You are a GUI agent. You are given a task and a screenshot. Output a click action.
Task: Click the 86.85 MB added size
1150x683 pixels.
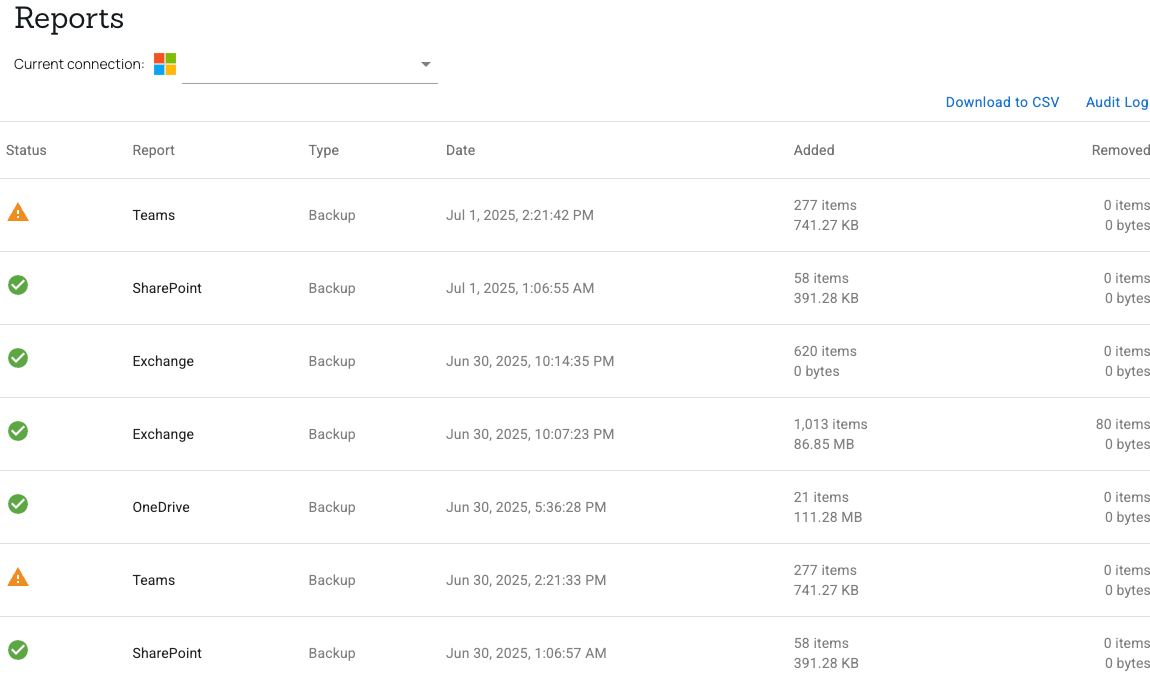click(x=824, y=445)
